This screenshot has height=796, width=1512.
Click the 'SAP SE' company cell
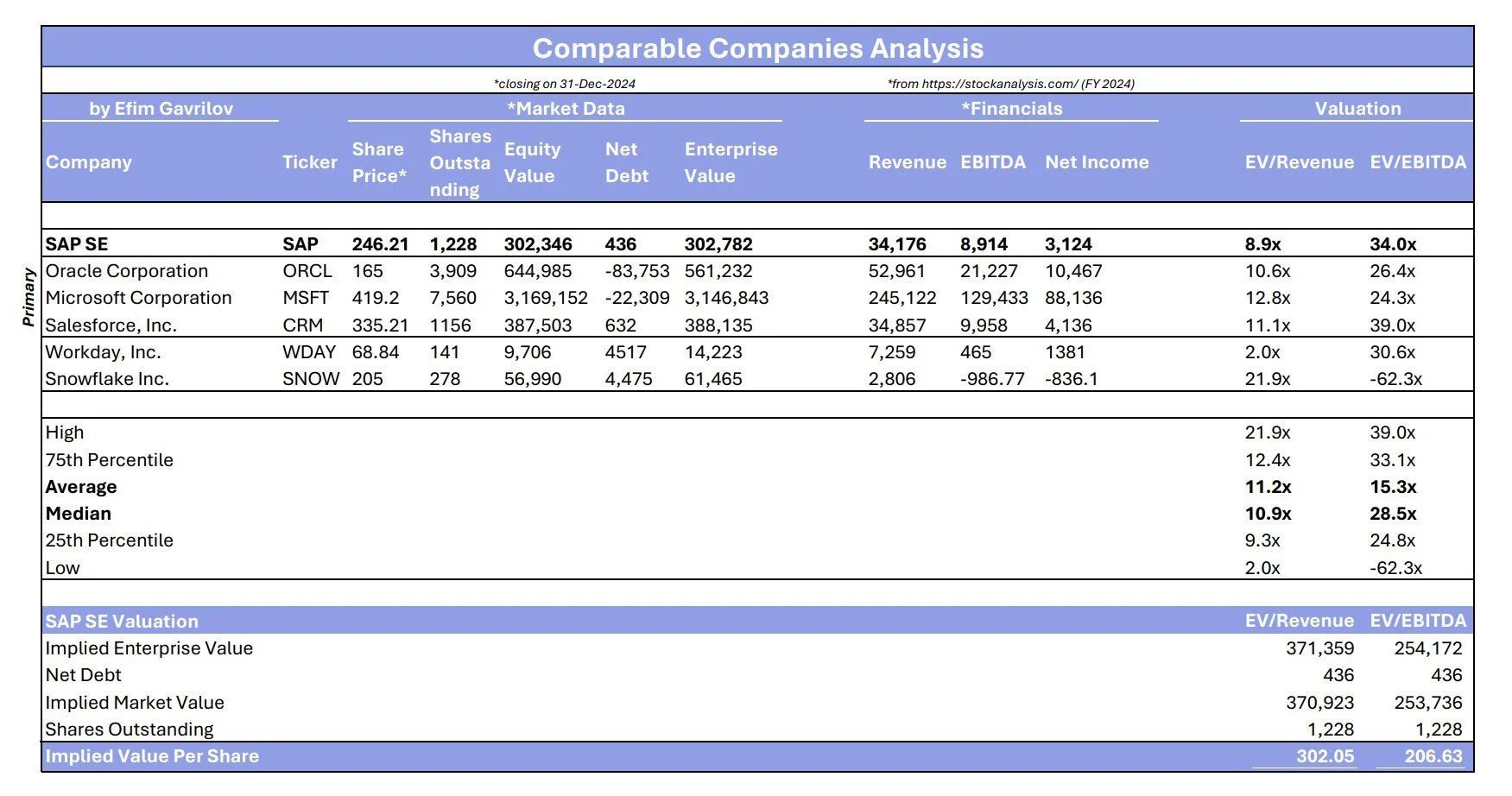(77, 244)
